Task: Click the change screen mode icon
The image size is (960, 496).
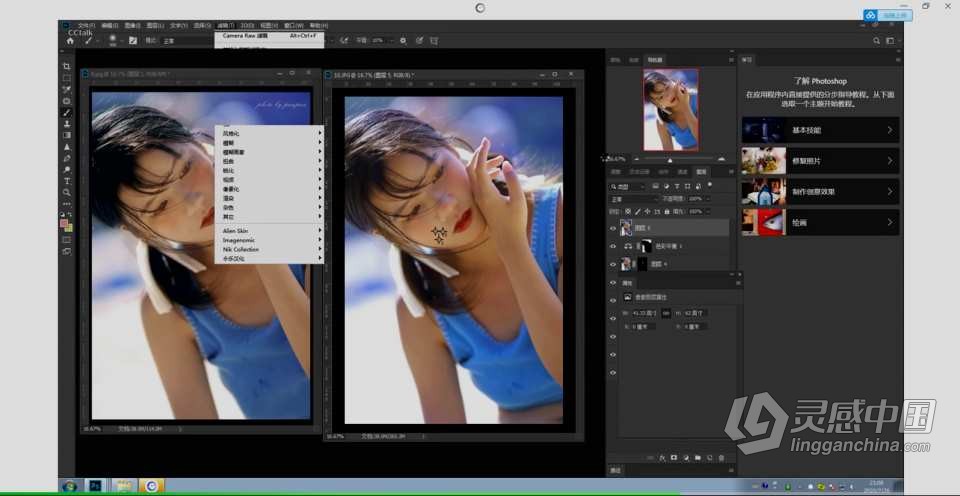Action: click(x=66, y=251)
